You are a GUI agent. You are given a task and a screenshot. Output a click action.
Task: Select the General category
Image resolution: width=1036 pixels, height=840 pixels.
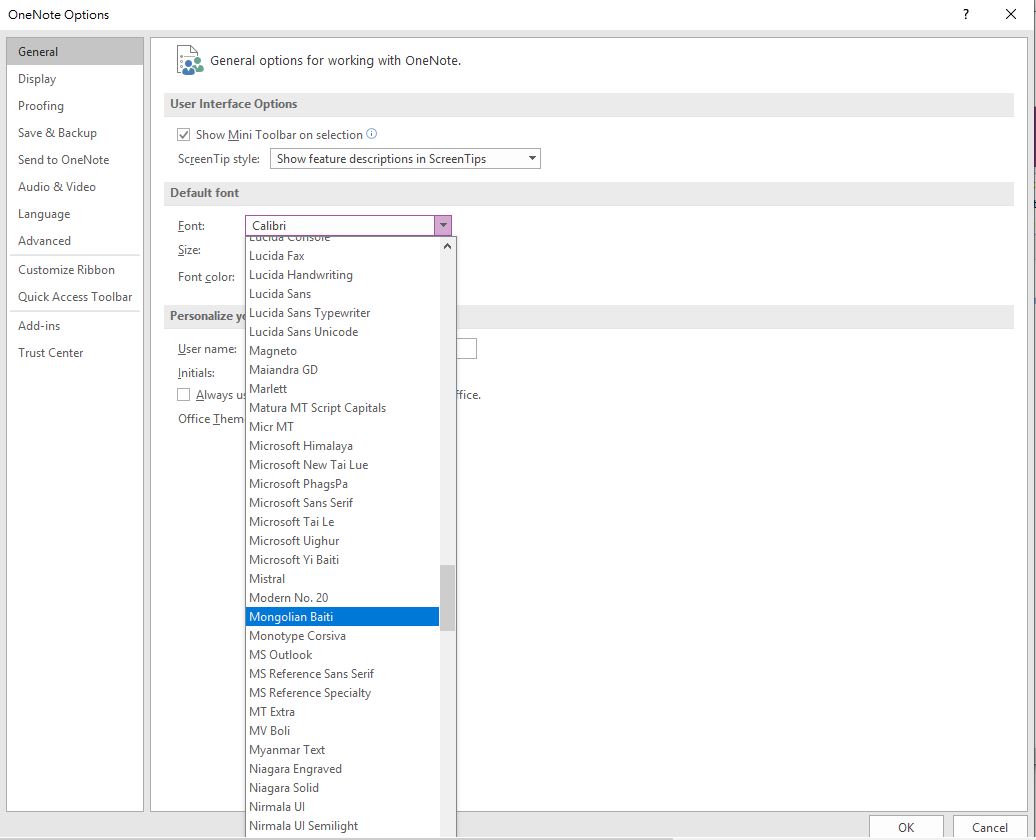point(75,52)
